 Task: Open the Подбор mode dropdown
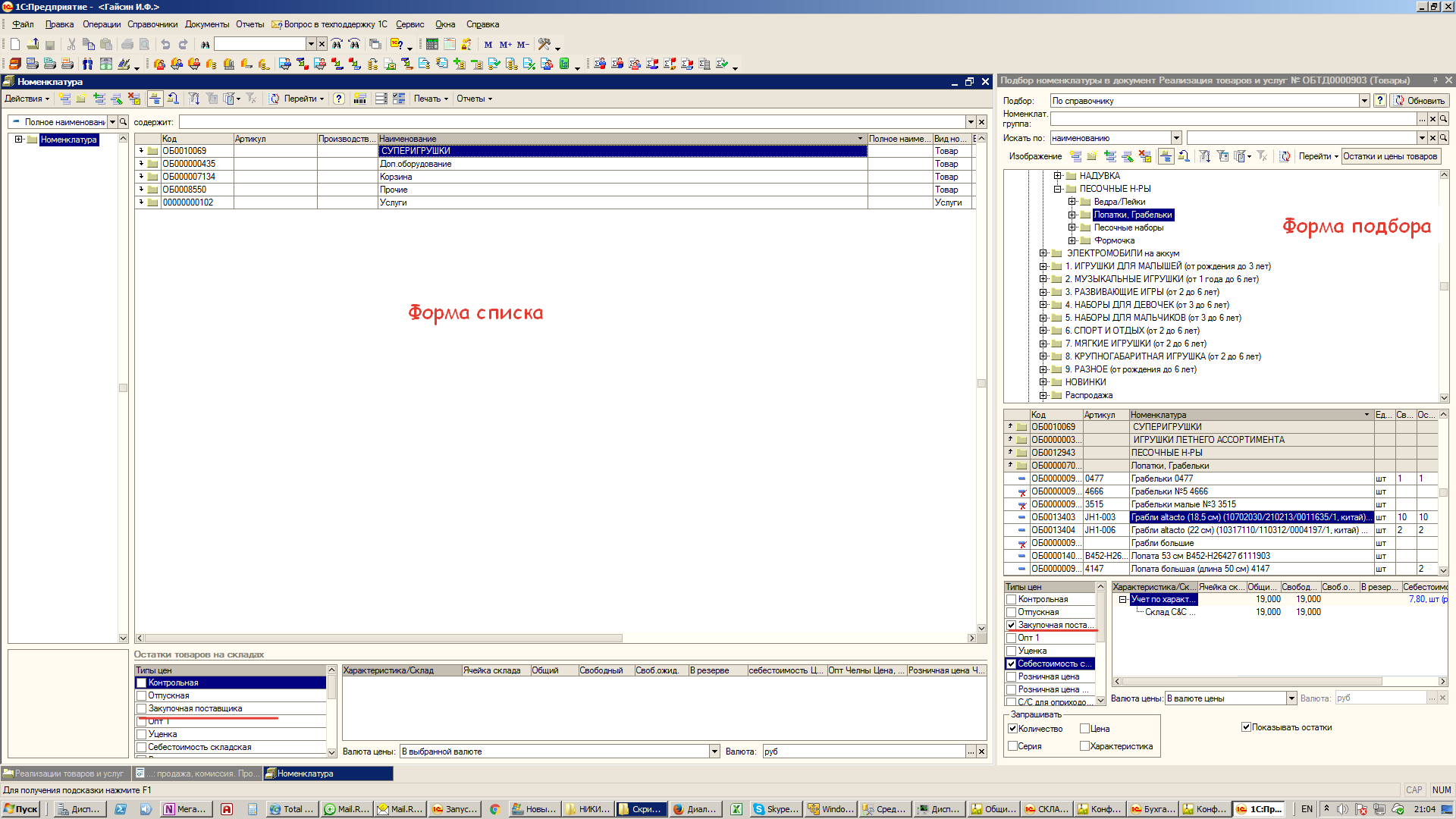(x=1364, y=101)
